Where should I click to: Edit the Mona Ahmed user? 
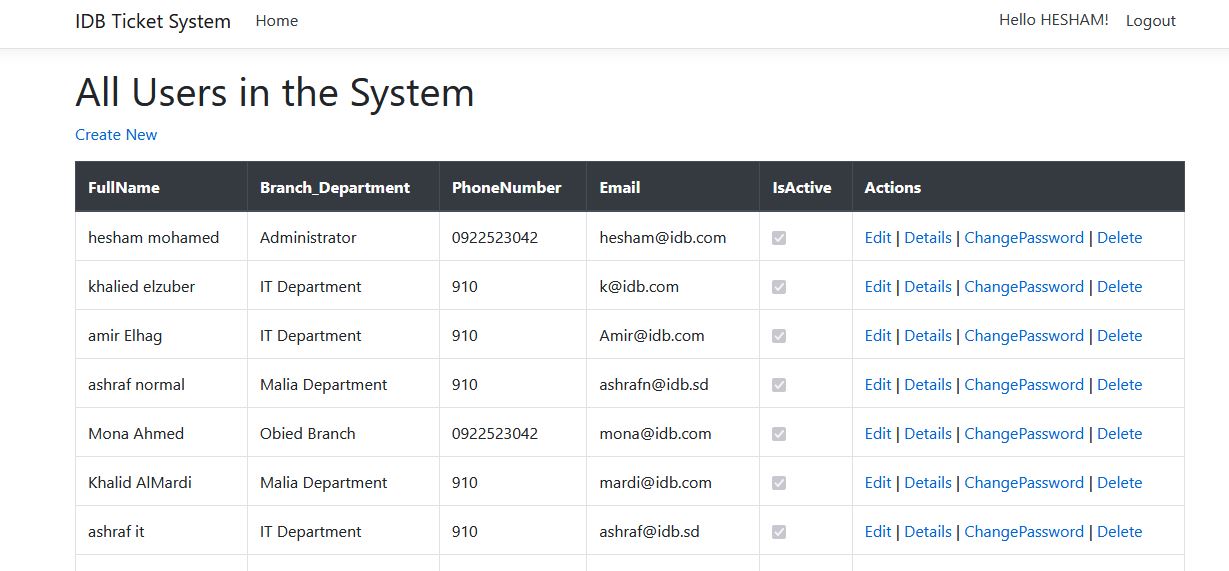878,434
